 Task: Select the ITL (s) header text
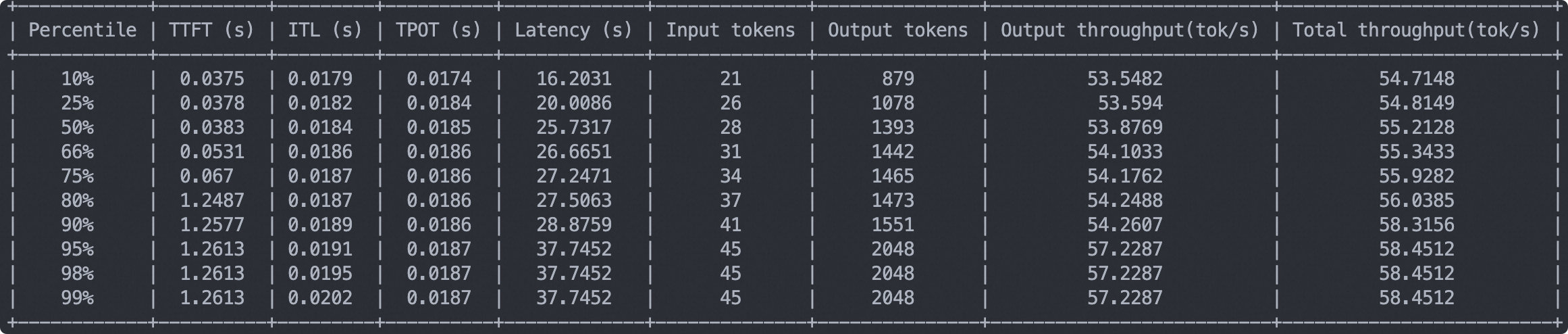click(x=325, y=30)
